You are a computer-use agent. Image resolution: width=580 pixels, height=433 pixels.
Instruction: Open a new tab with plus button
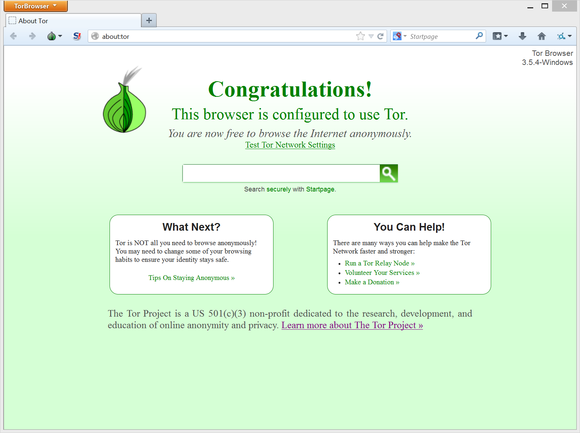coord(149,20)
